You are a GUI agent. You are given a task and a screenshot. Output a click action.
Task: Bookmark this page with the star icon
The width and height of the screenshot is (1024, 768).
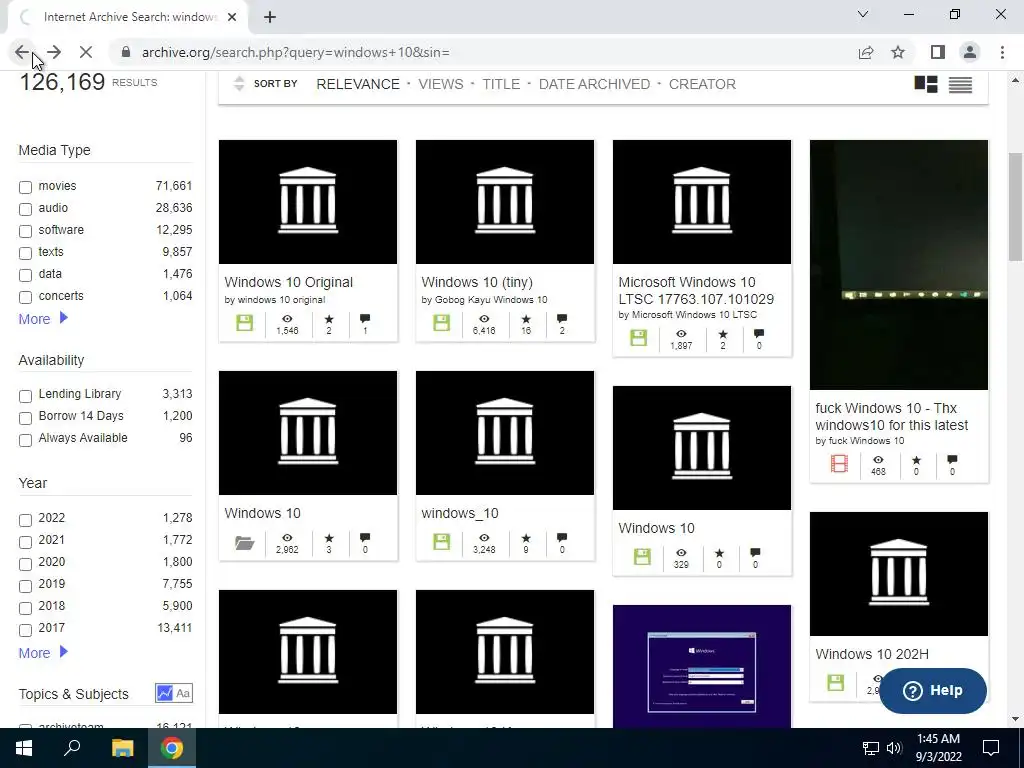pos(898,52)
